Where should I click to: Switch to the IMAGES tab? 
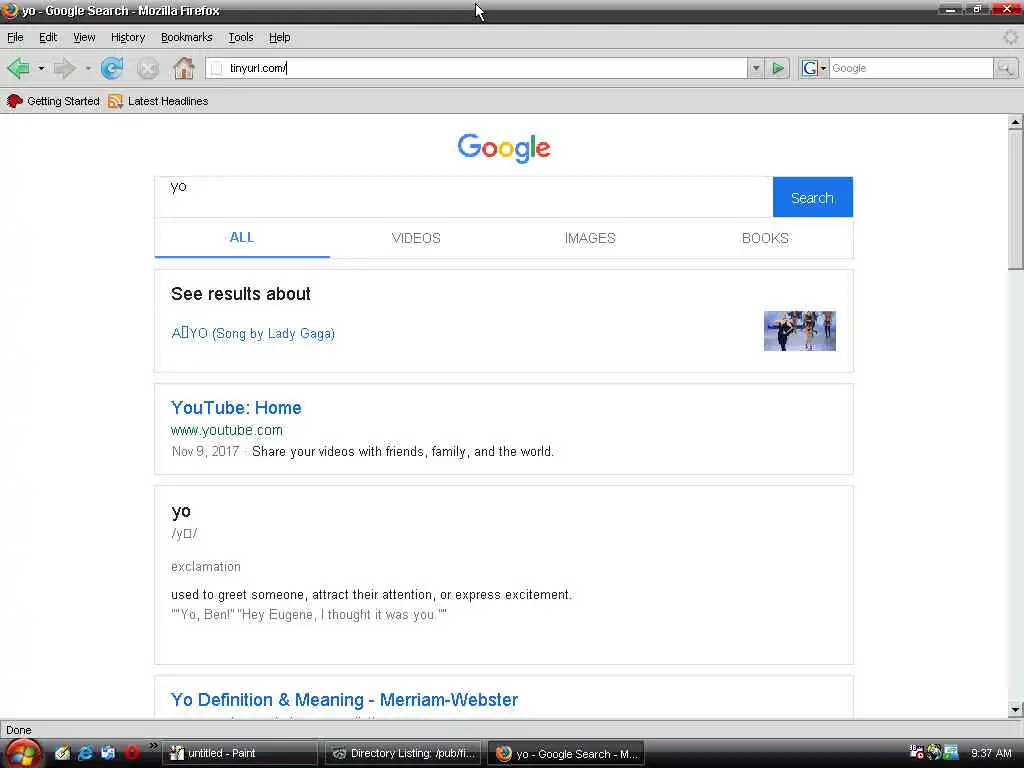pyautogui.click(x=590, y=238)
